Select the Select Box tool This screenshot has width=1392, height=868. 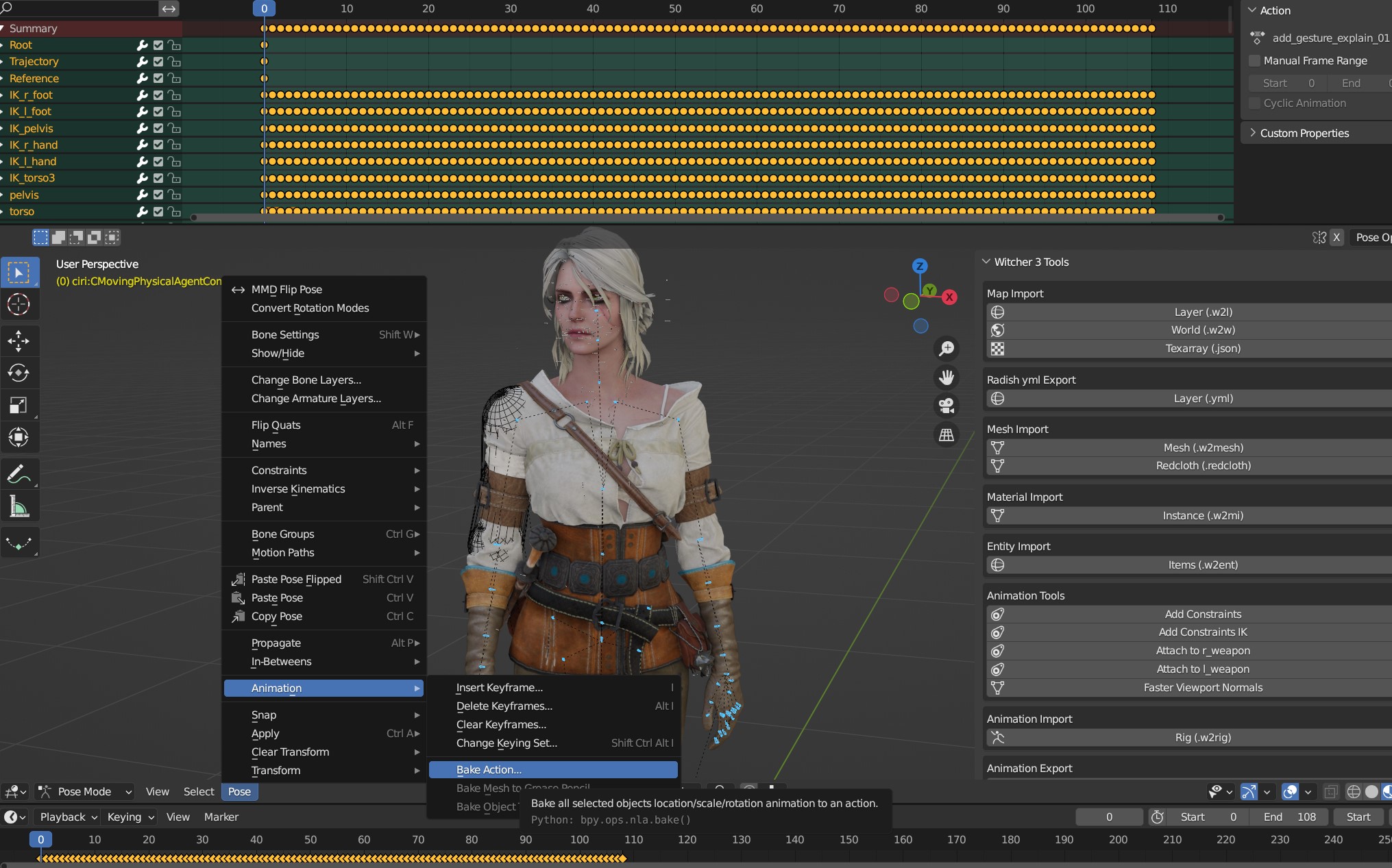[x=19, y=273]
